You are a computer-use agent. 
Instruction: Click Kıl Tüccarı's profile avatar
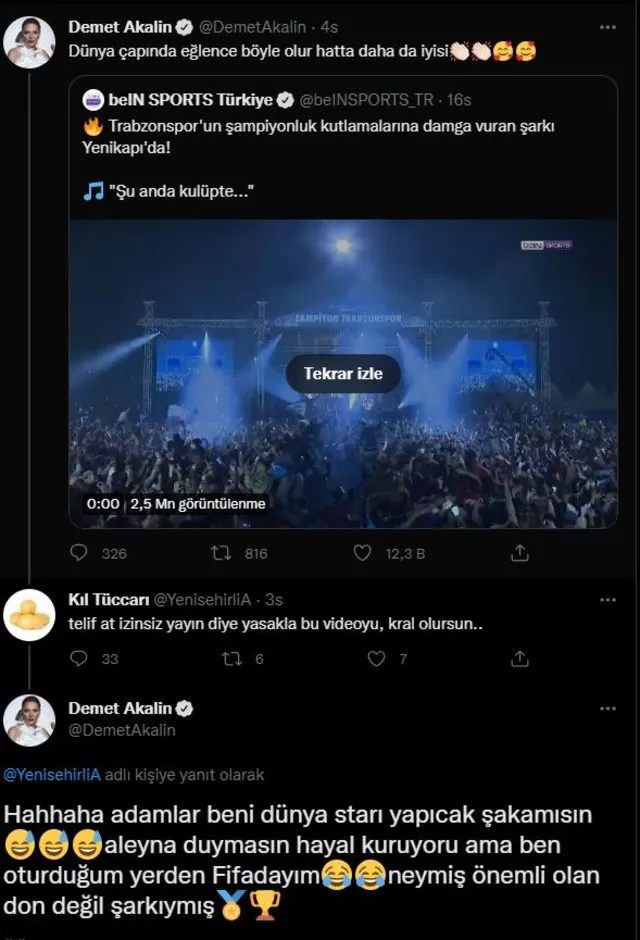click(30, 615)
